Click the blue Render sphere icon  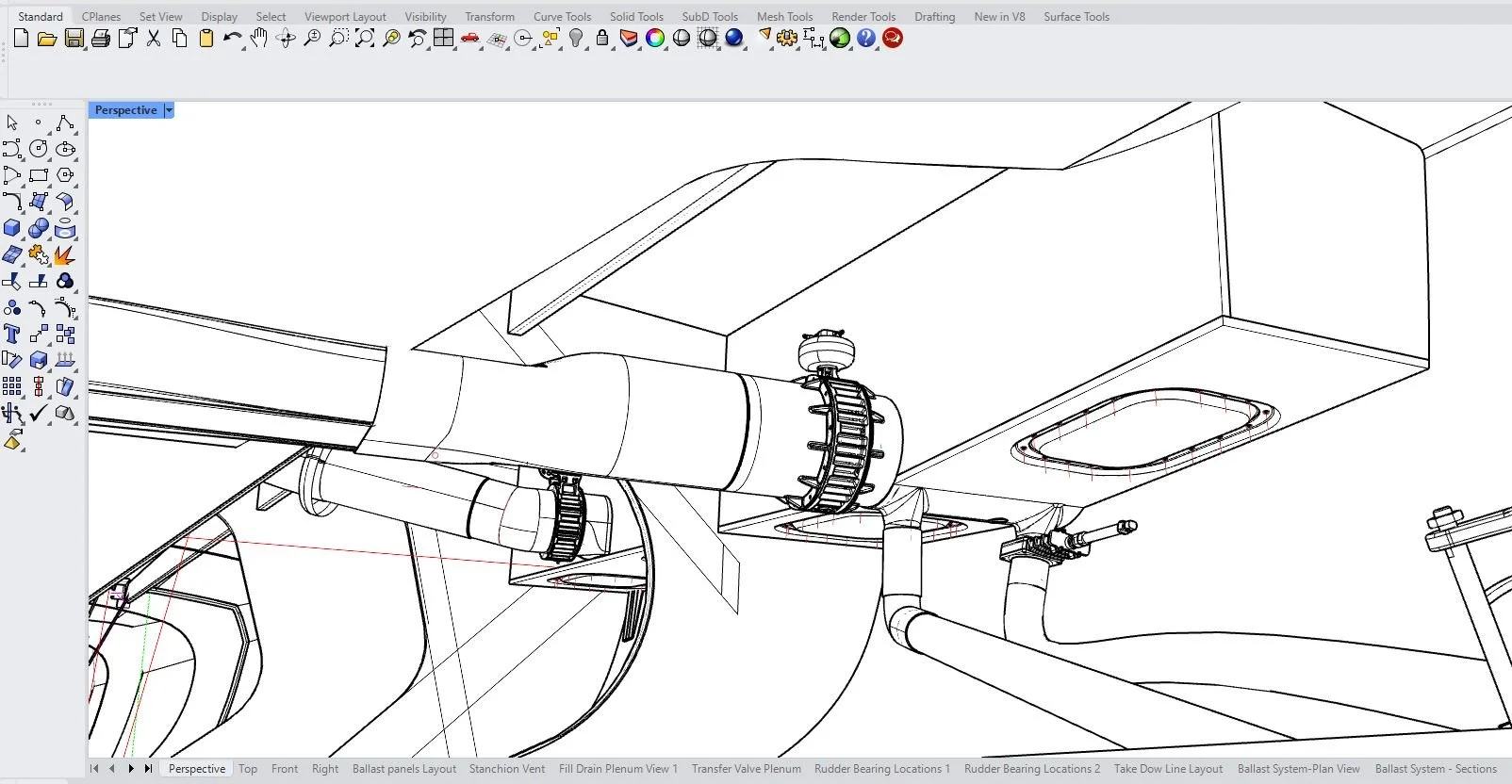tap(734, 39)
